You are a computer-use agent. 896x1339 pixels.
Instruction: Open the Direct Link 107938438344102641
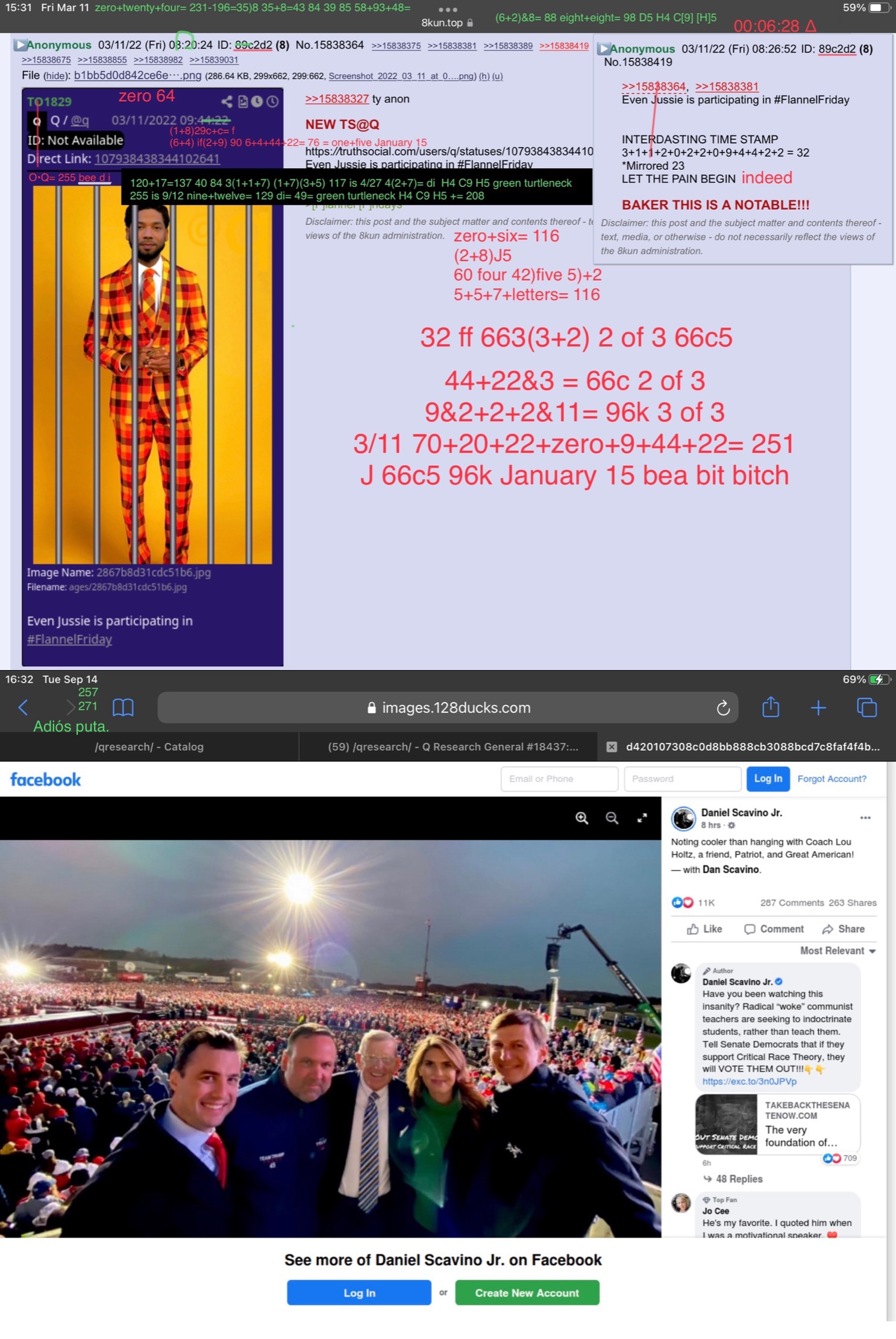(x=157, y=158)
